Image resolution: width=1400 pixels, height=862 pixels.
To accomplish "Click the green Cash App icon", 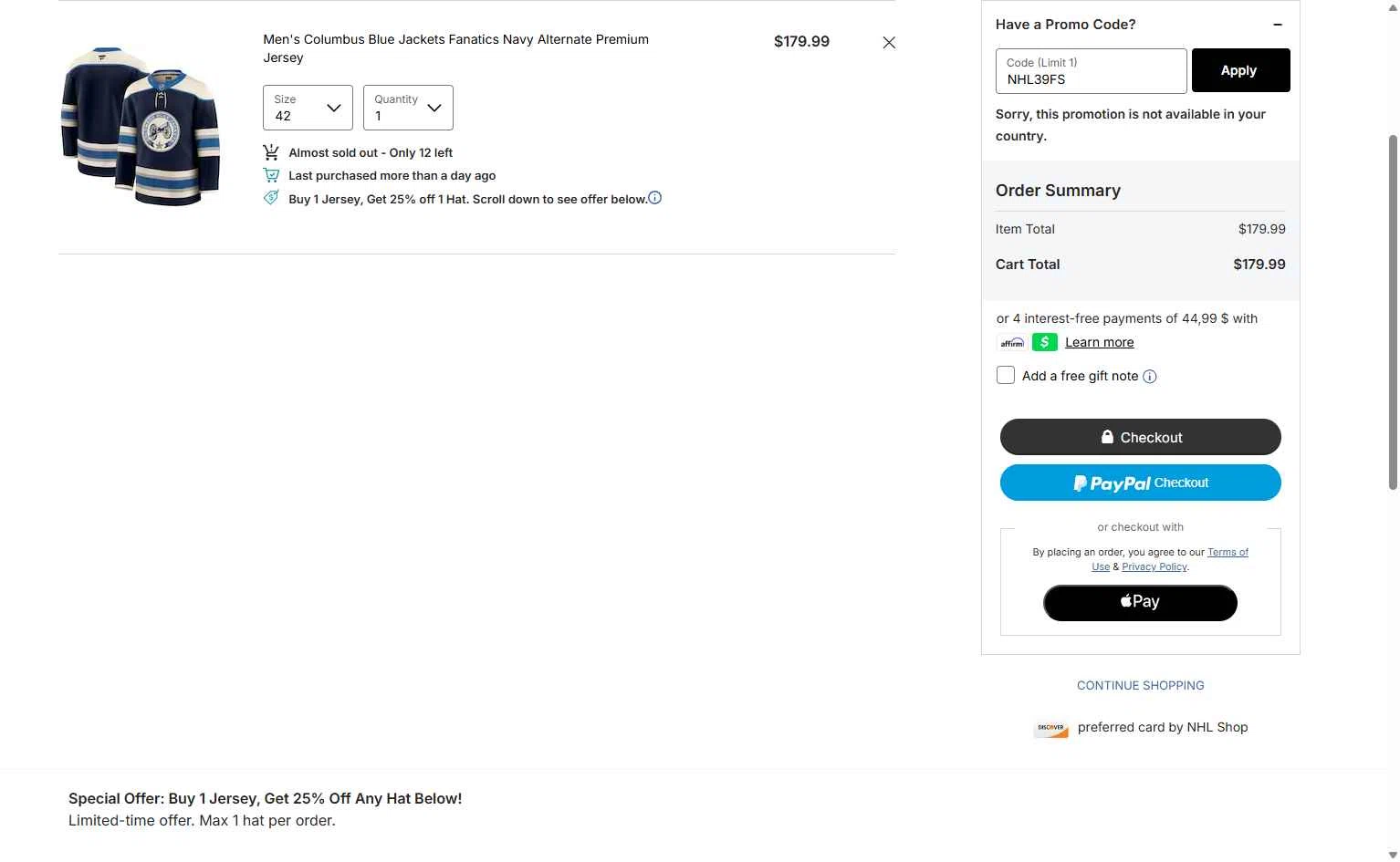I will pos(1045,342).
